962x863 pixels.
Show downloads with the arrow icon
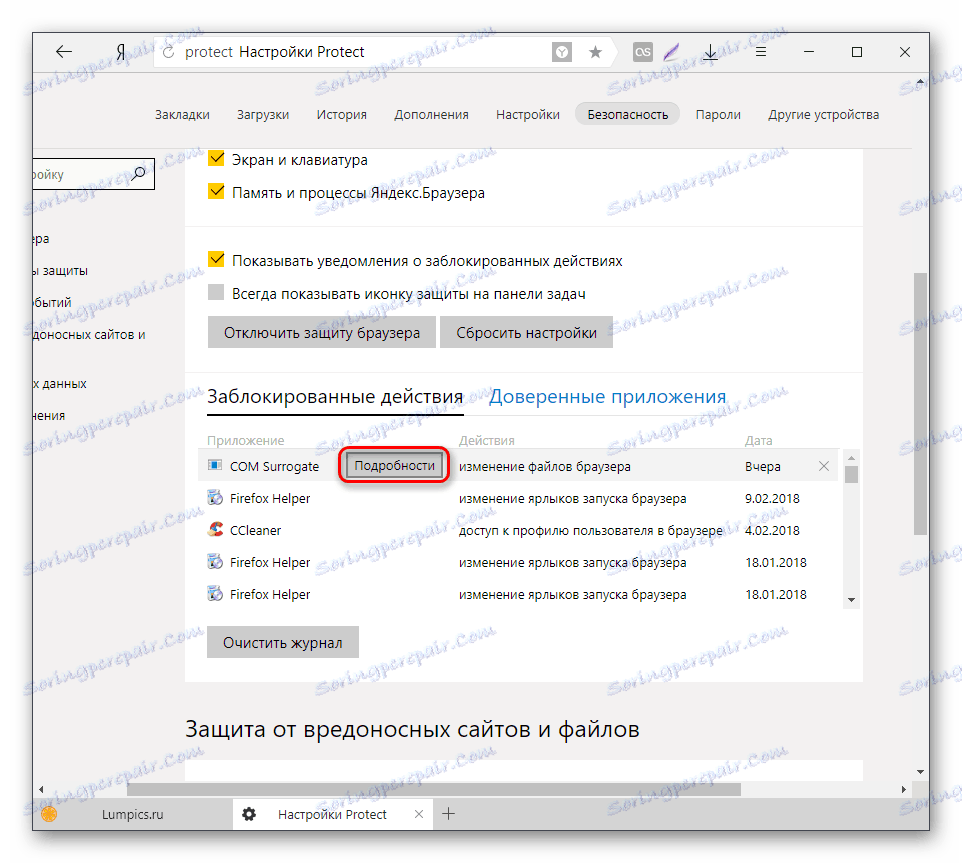pyautogui.click(x=710, y=52)
